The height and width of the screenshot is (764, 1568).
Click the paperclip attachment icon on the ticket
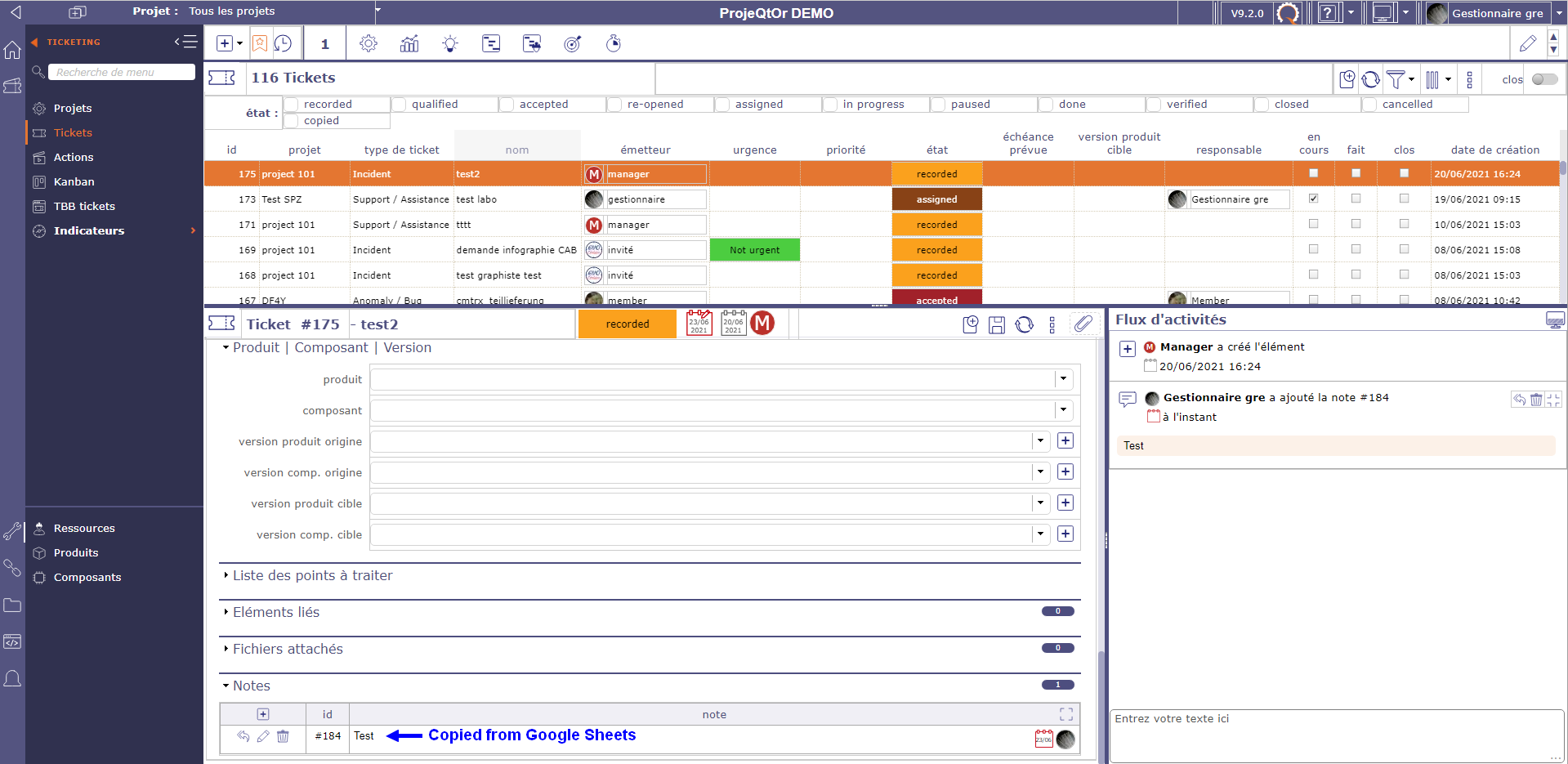[1083, 324]
